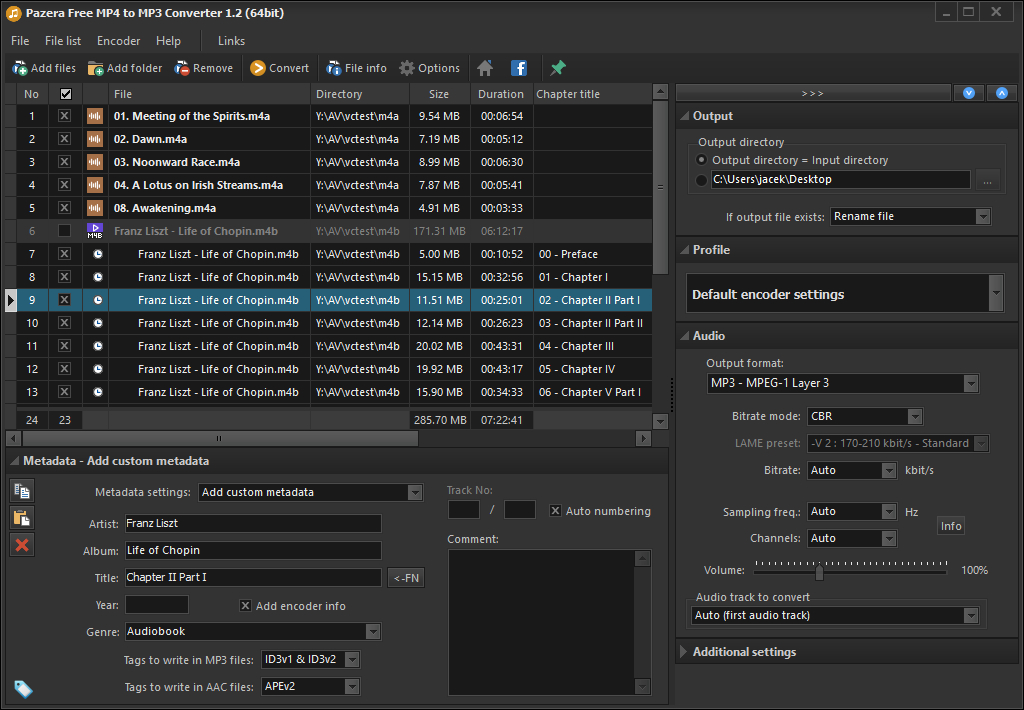This screenshot has height=710, width=1024.
Task: Click the Info button in Audio section
Action: point(951,526)
